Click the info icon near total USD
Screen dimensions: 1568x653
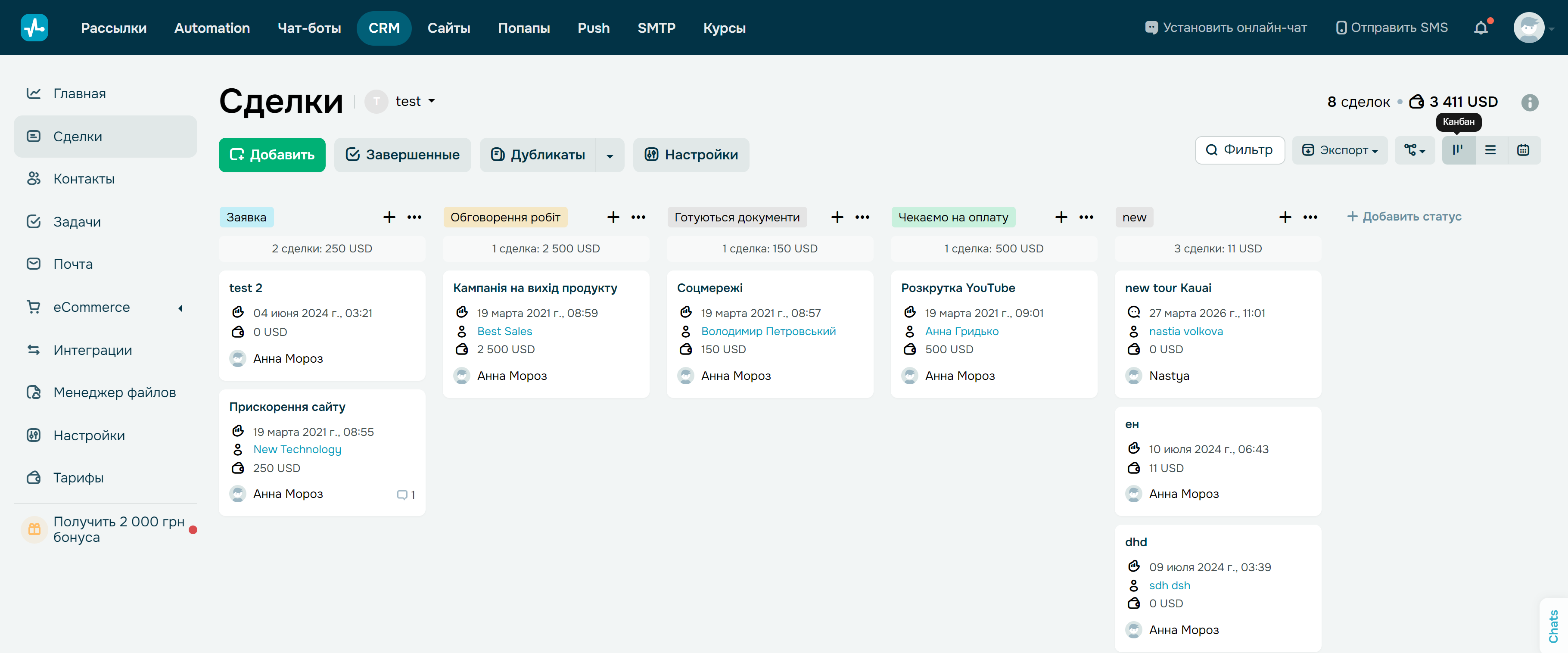[x=1530, y=102]
